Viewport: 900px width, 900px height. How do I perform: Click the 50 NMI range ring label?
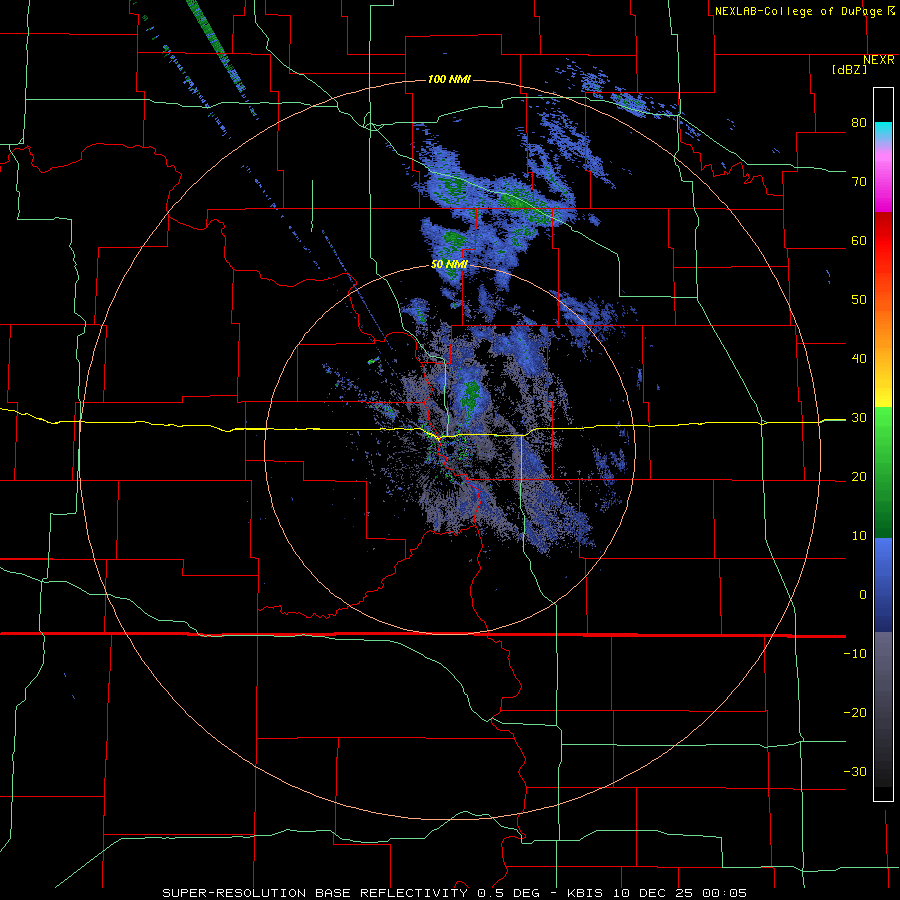(x=449, y=265)
